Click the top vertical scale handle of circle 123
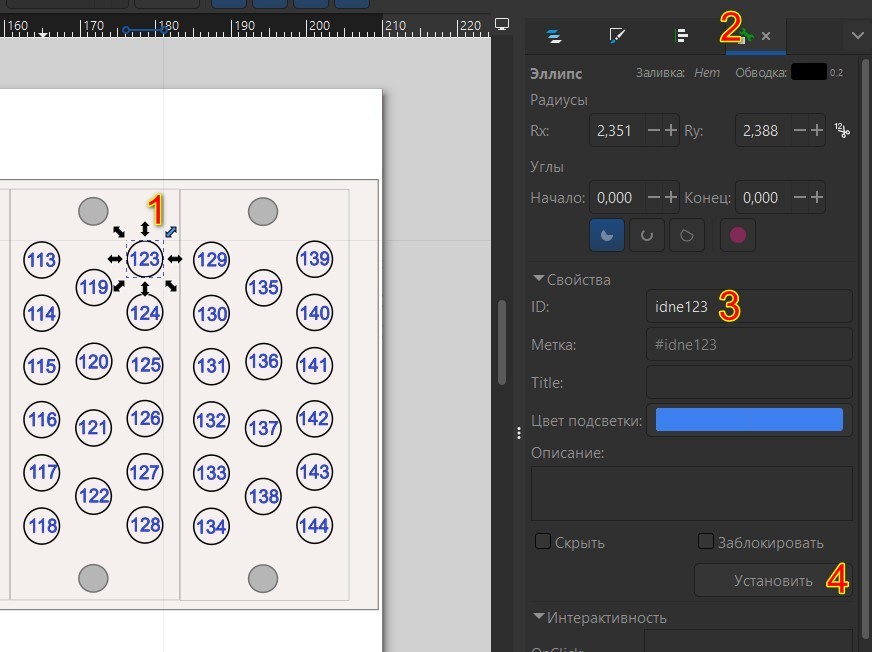This screenshot has height=652, width=872. [145, 229]
